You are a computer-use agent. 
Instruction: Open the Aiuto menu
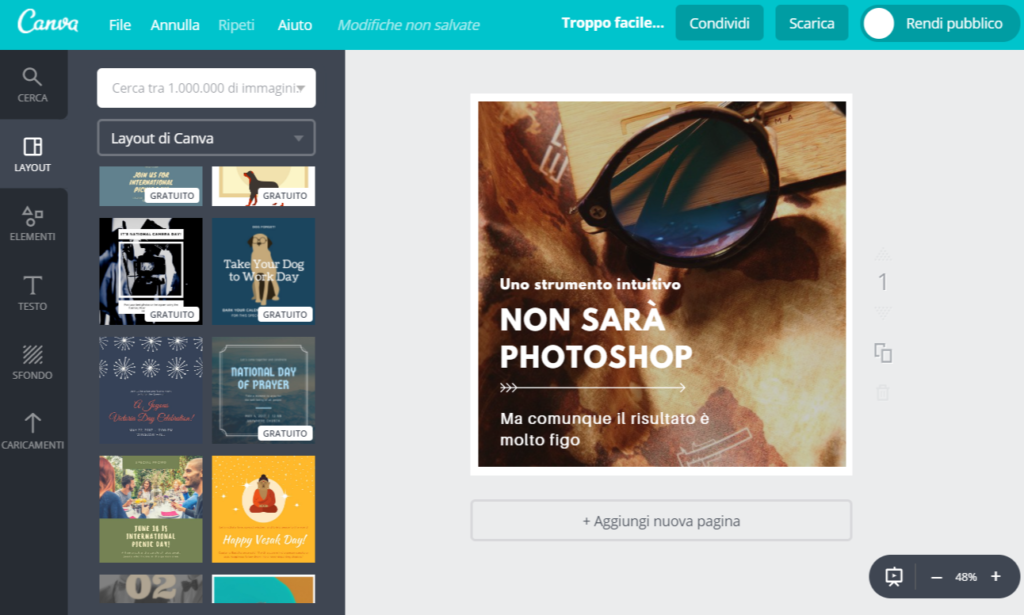[x=294, y=25]
